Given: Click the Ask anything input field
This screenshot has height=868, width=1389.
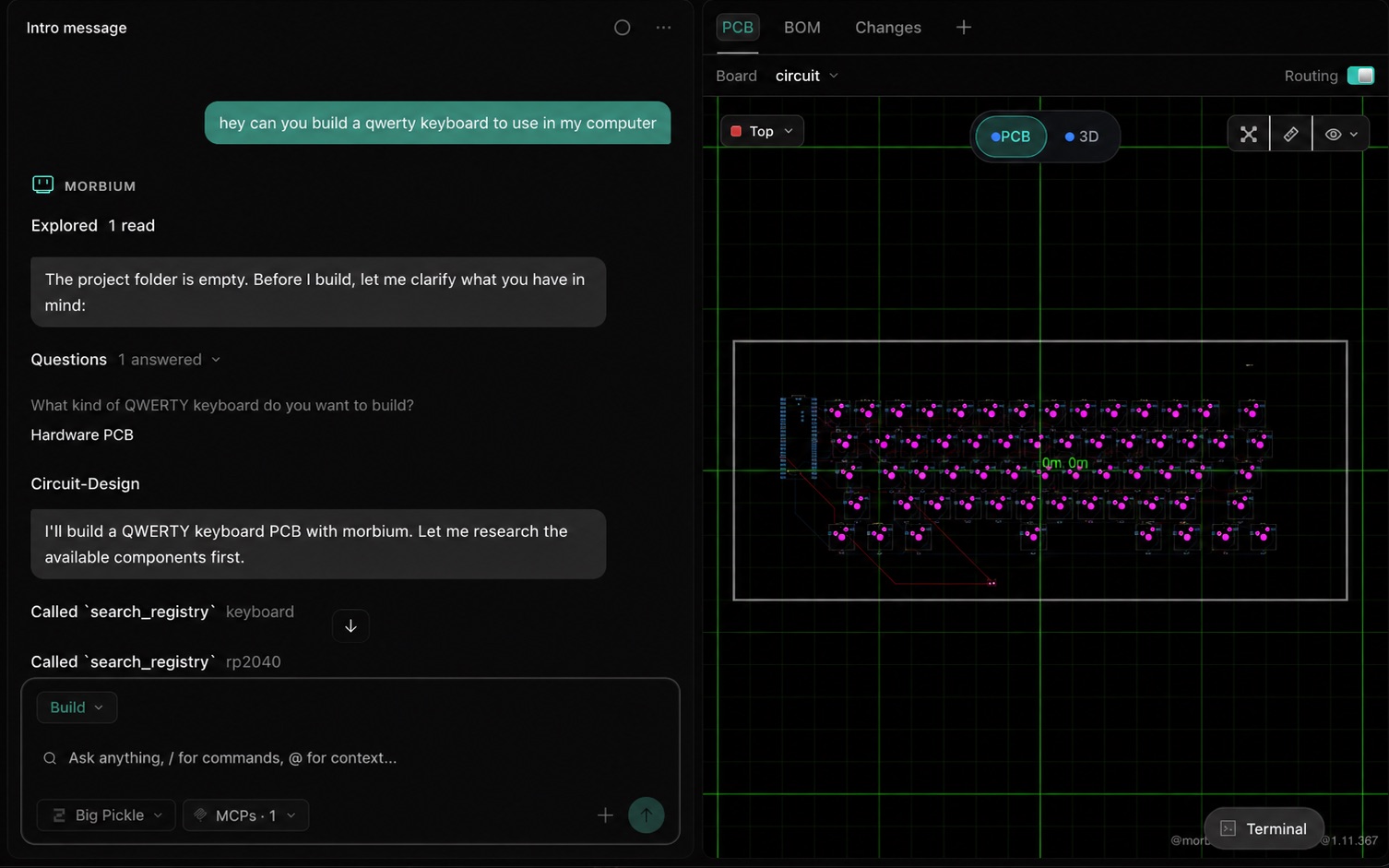Looking at the screenshot, I should pos(350,758).
